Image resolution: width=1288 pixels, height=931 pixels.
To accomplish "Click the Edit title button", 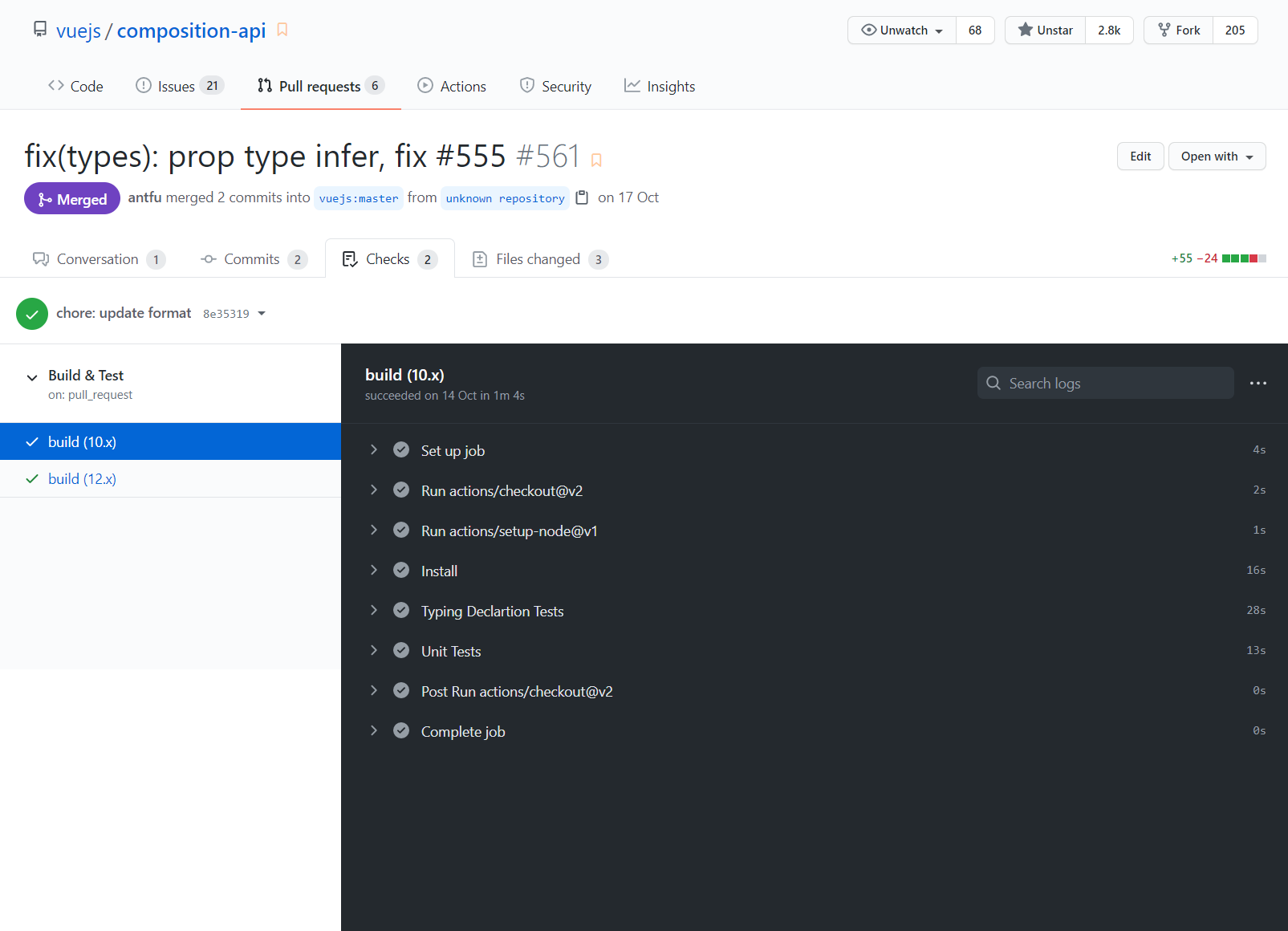I will tap(1140, 157).
